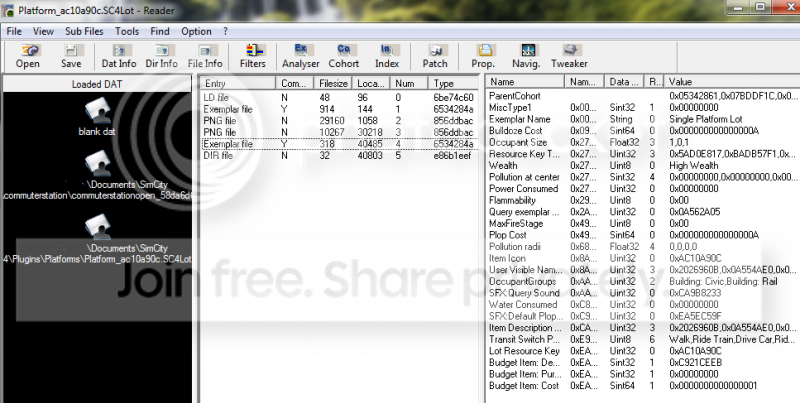Image resolution: width=800 pixels, height=403 pixels.
Task: Select the Lot Resource Key property
Action: [643, 351]
